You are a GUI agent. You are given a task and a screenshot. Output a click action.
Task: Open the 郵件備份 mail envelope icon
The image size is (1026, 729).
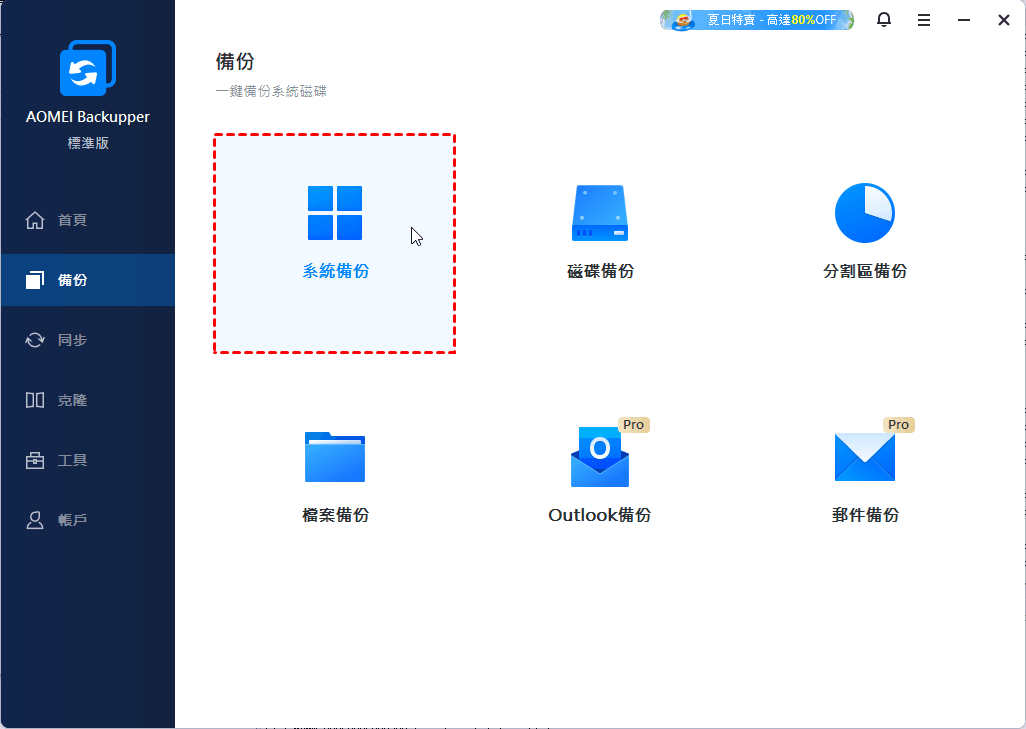(x=864, y=457)
